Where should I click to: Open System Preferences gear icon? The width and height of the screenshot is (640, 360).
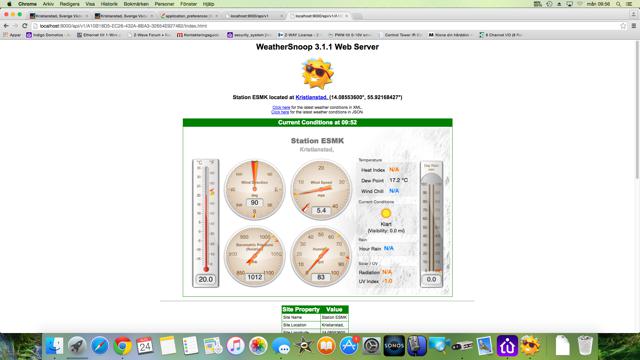372,346
